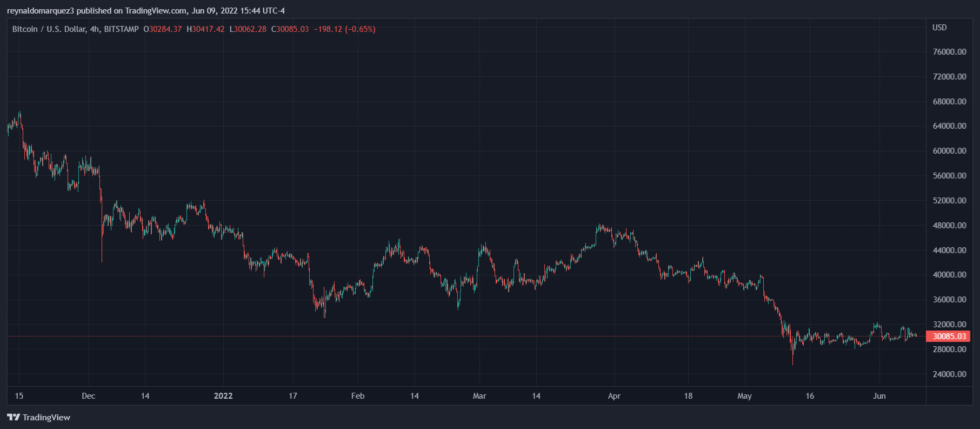Click the low value L30062.28
Image resolution: width=980 pixels, height=429 pixels.
(x=249, y=29)
